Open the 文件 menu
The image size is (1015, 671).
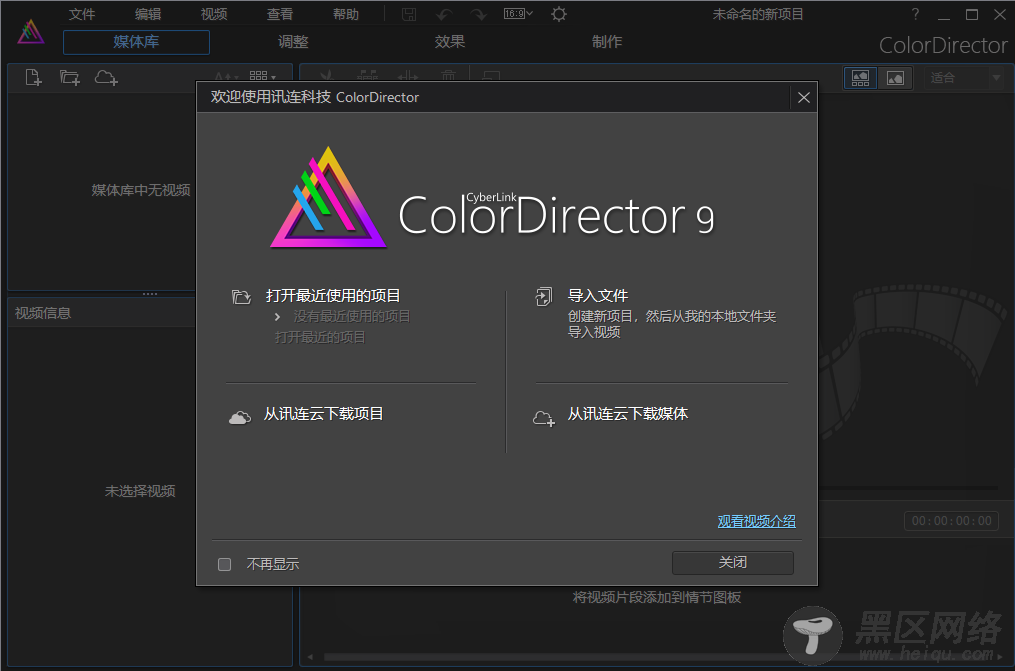82,14
